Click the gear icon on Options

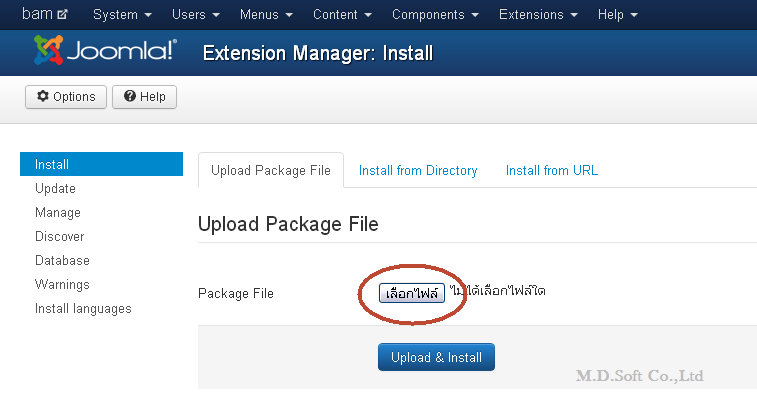point(43,96)
